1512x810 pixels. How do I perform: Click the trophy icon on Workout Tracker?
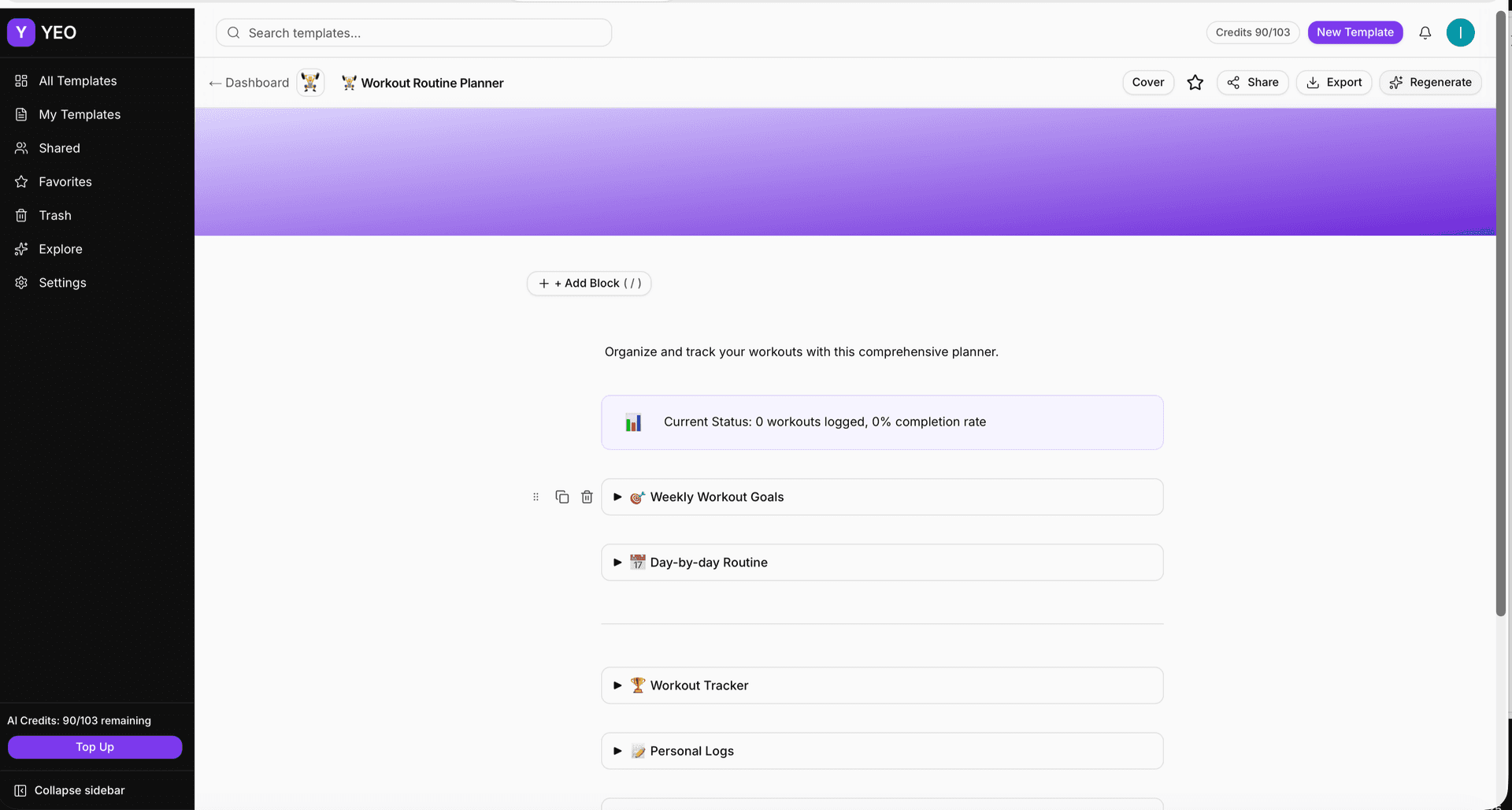point(638,686)
